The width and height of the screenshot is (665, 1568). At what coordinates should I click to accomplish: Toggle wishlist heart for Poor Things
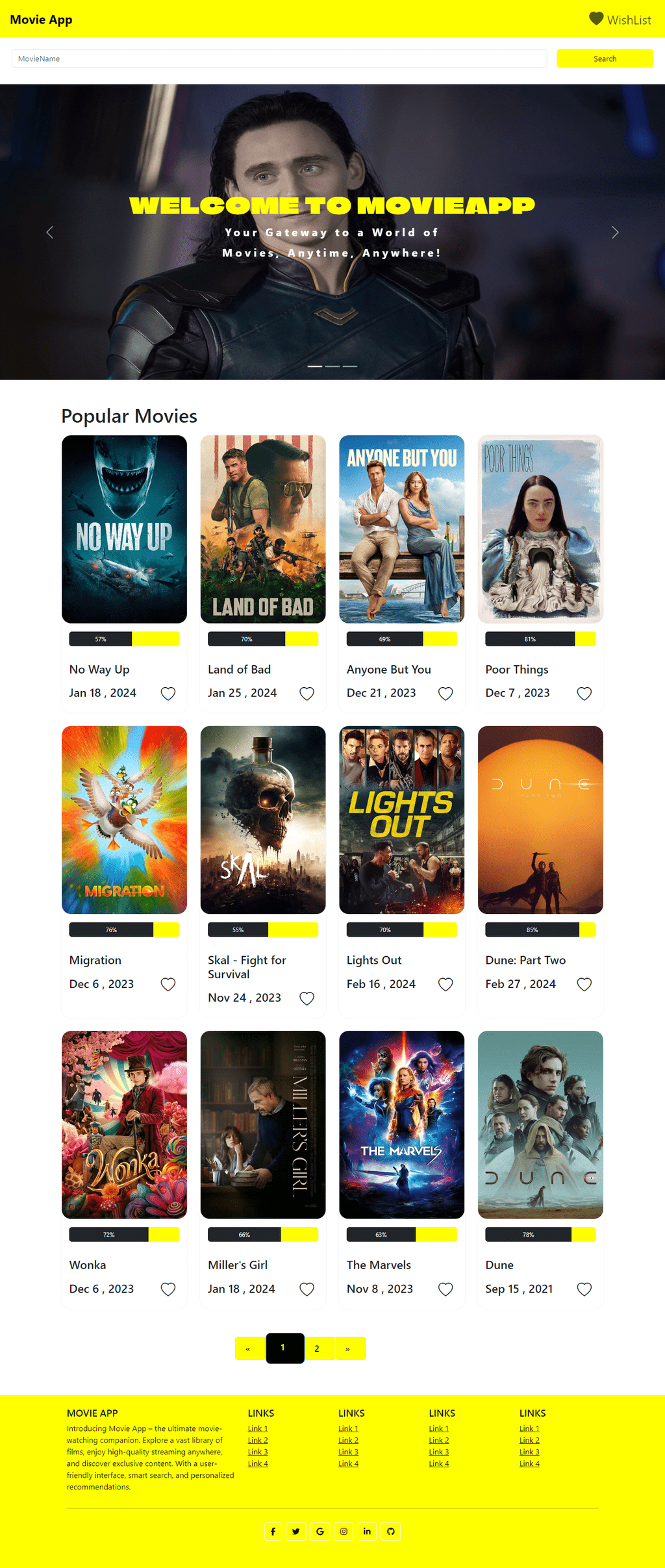pyautogui.click(x=584, y=694)
